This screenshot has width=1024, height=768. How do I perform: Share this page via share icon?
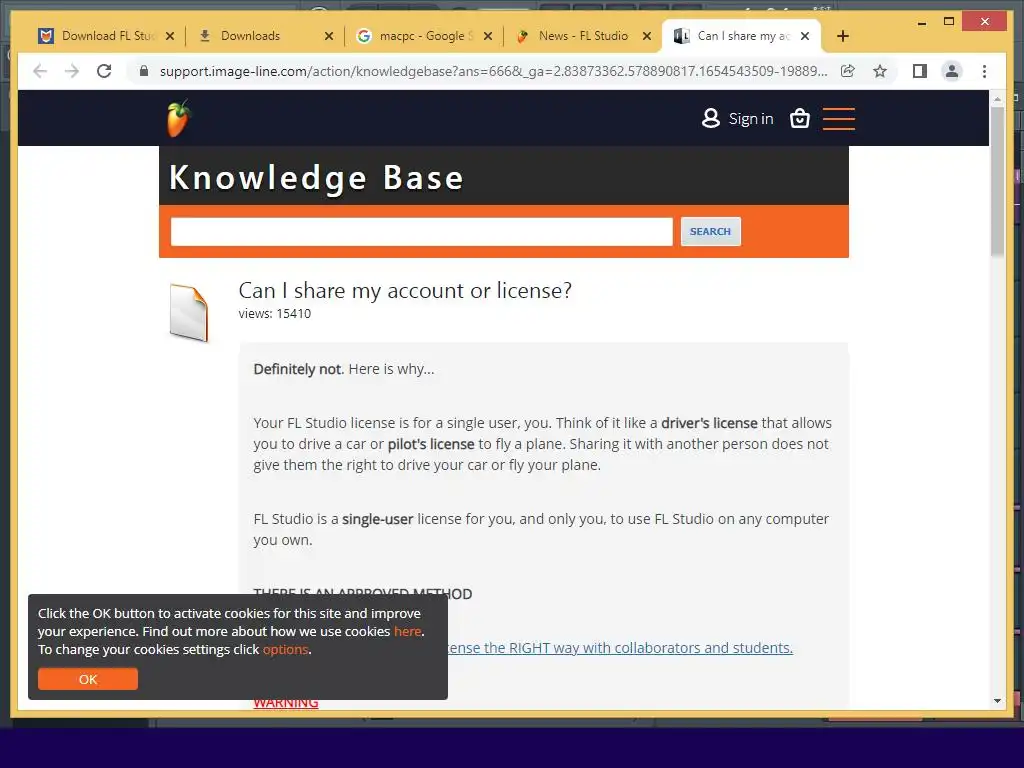pyautogui.click(x=848, y=71)
